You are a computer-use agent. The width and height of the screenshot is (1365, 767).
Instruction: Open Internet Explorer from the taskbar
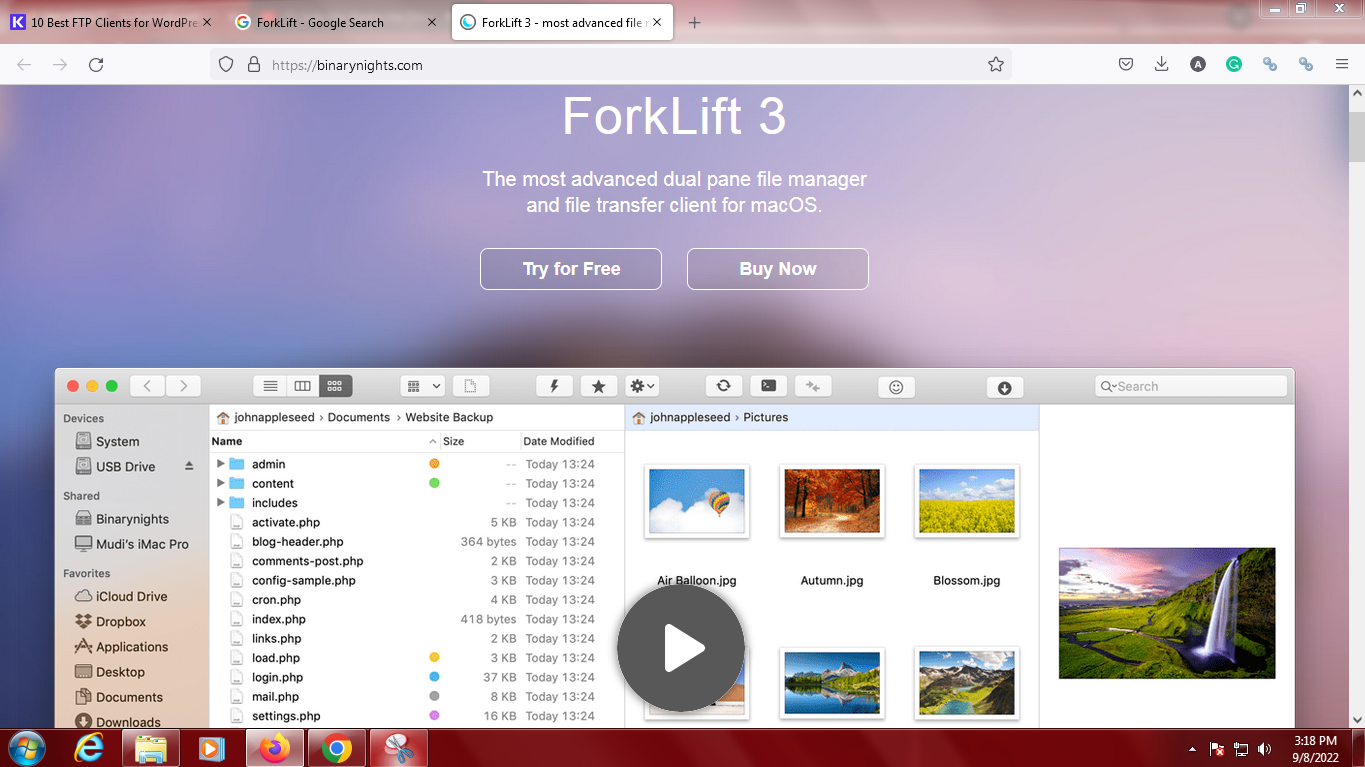88,748
